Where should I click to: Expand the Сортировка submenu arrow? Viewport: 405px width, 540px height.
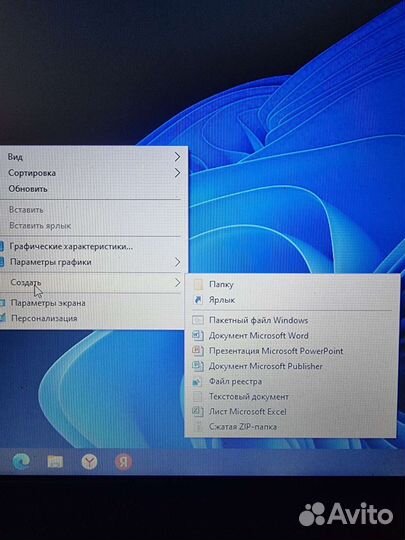(x=177, y=173)
